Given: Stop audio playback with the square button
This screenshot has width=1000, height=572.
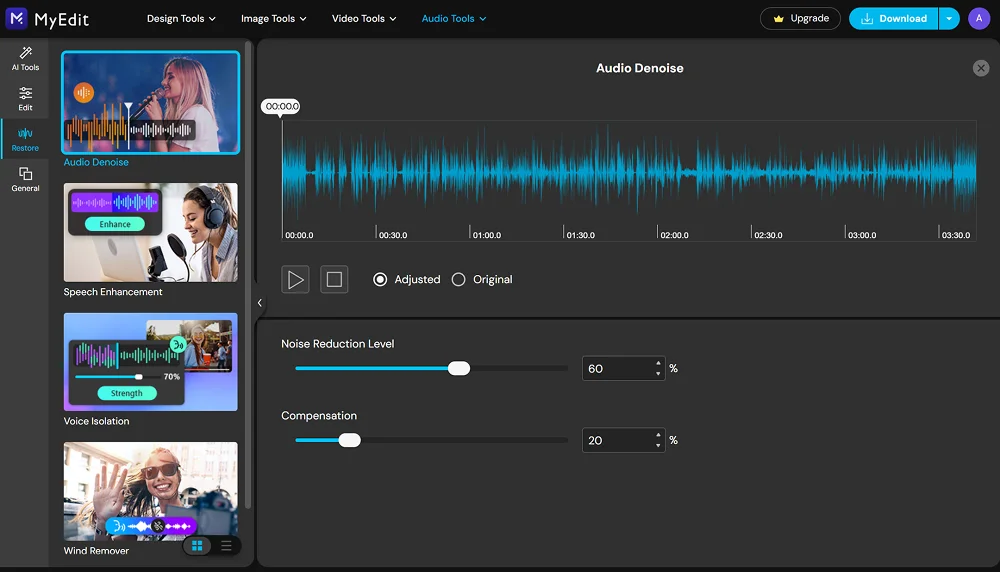Looking at the screenshot, I should tap(334, 280).
